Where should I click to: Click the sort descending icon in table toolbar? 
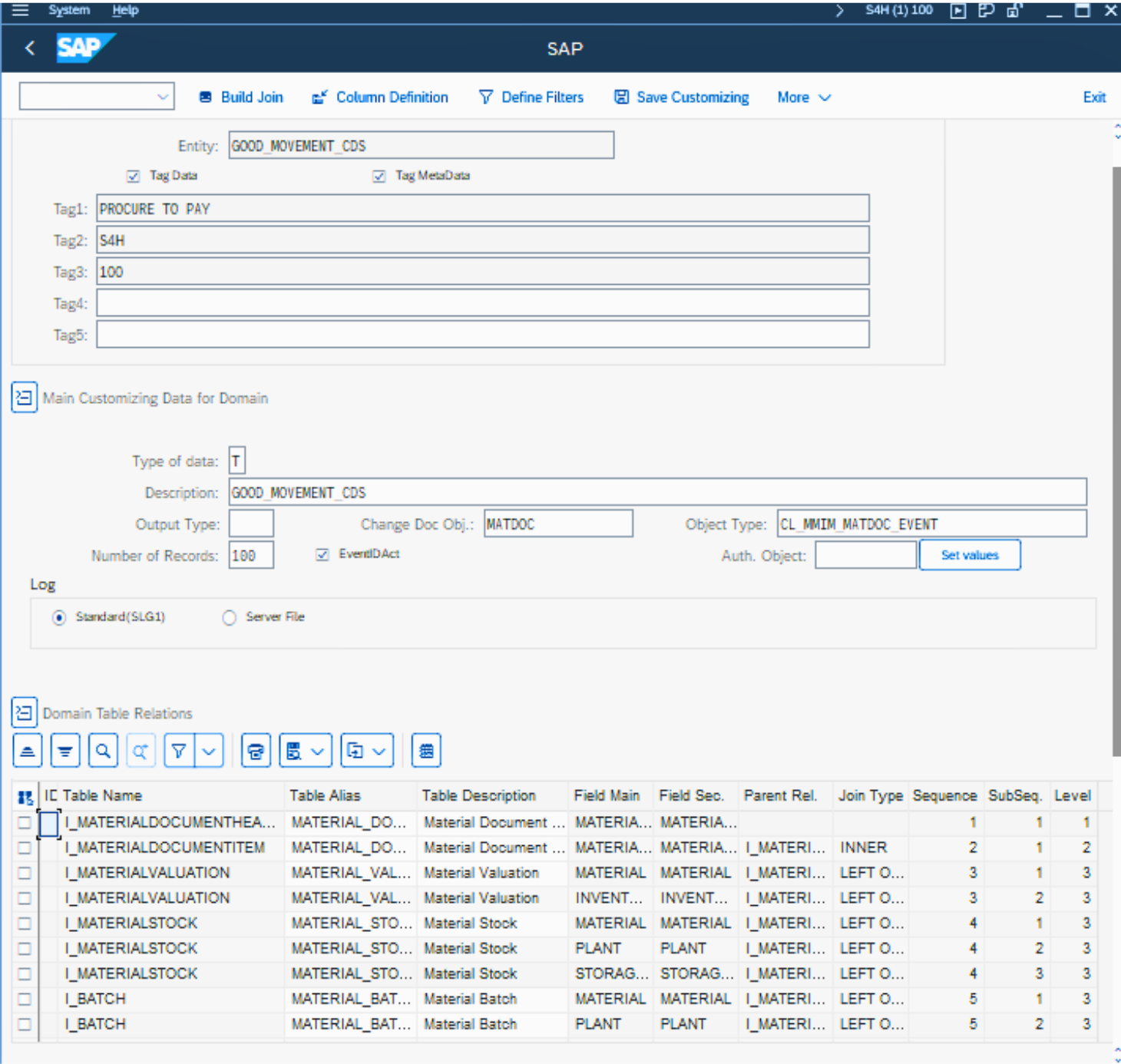[65, 751]
